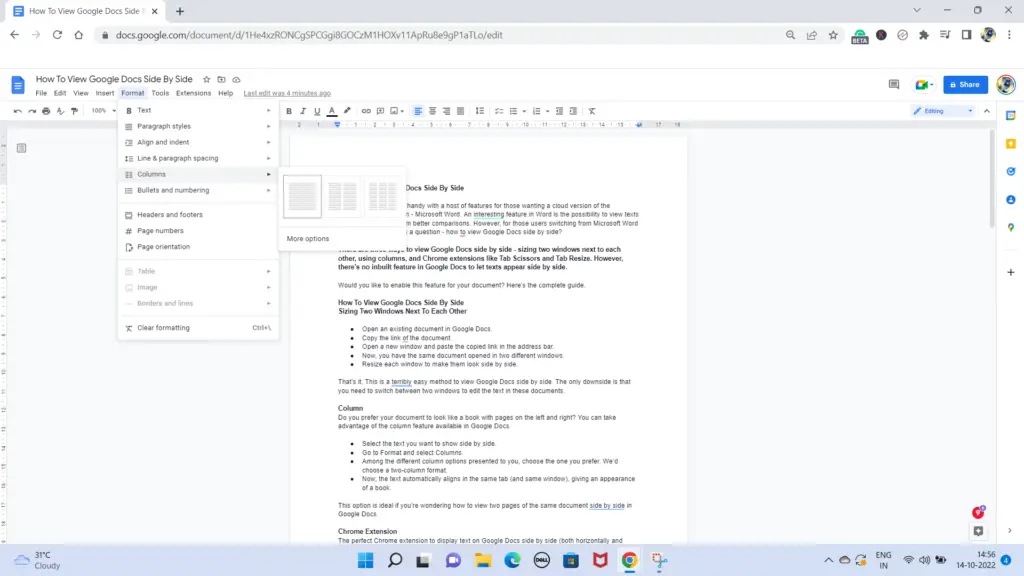Set left text alignment

(418, 111)
